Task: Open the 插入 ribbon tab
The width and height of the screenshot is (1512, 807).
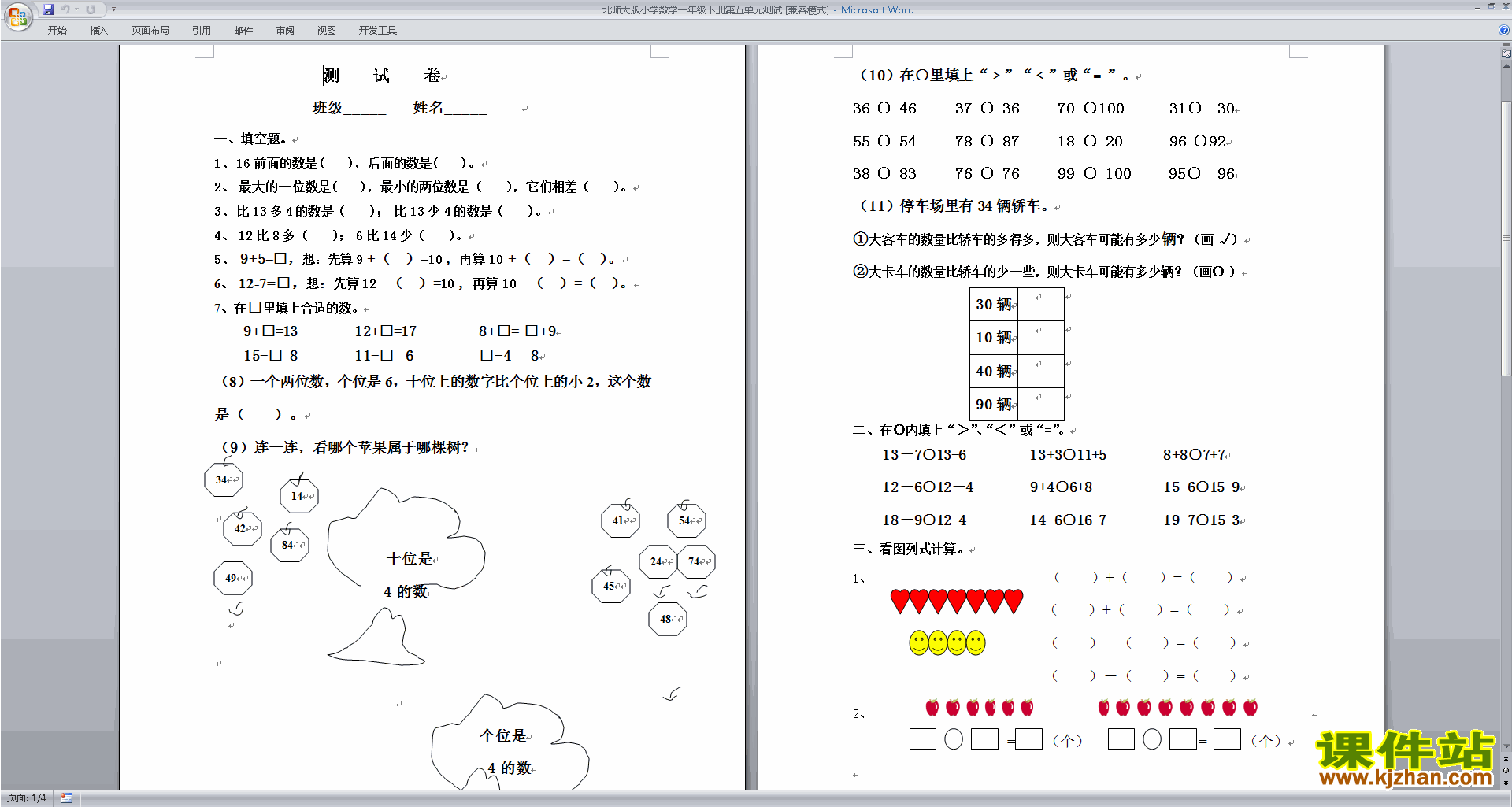Action: (98, 31)
